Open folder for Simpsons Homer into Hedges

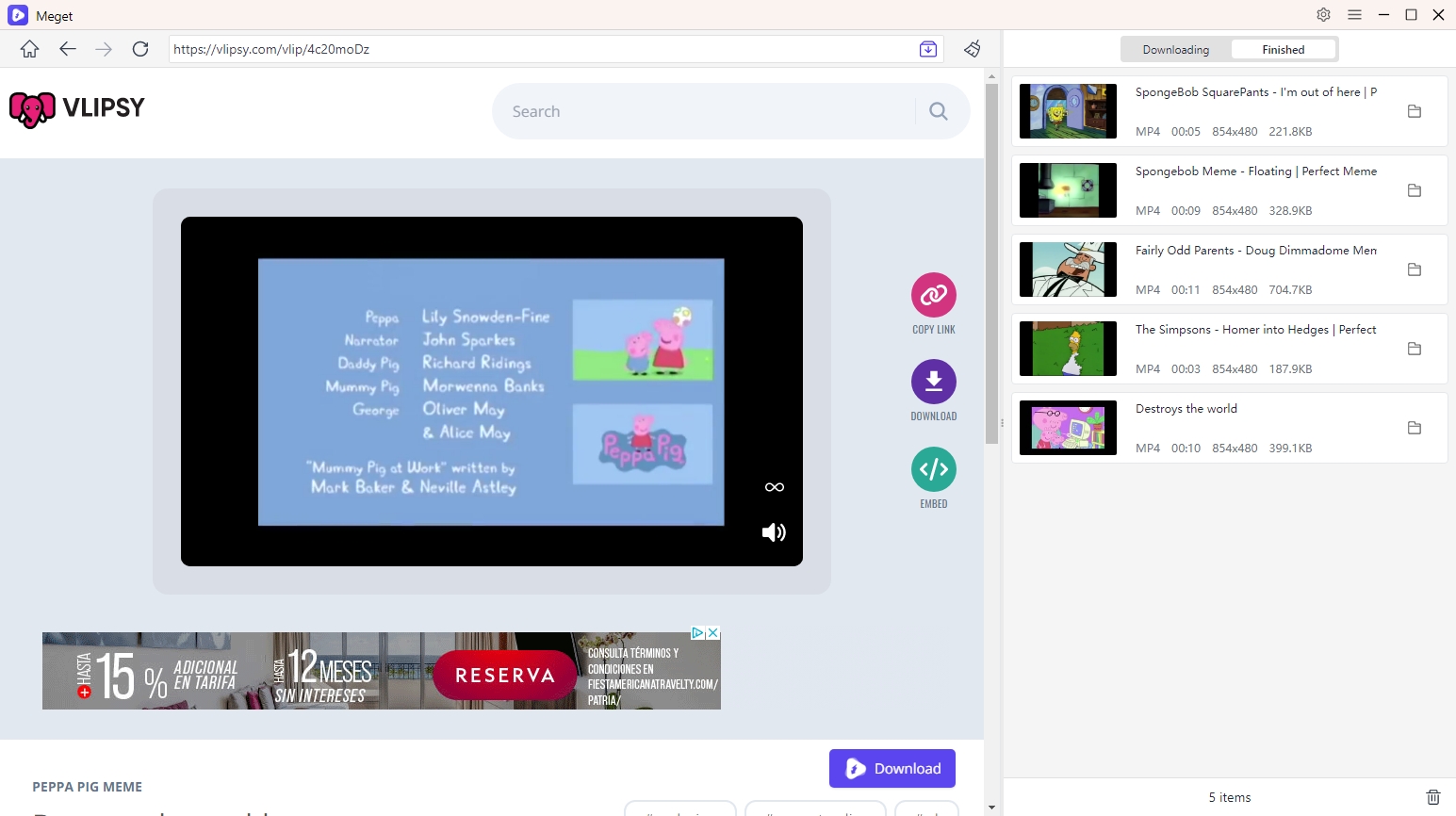(x=1415, y=349)
